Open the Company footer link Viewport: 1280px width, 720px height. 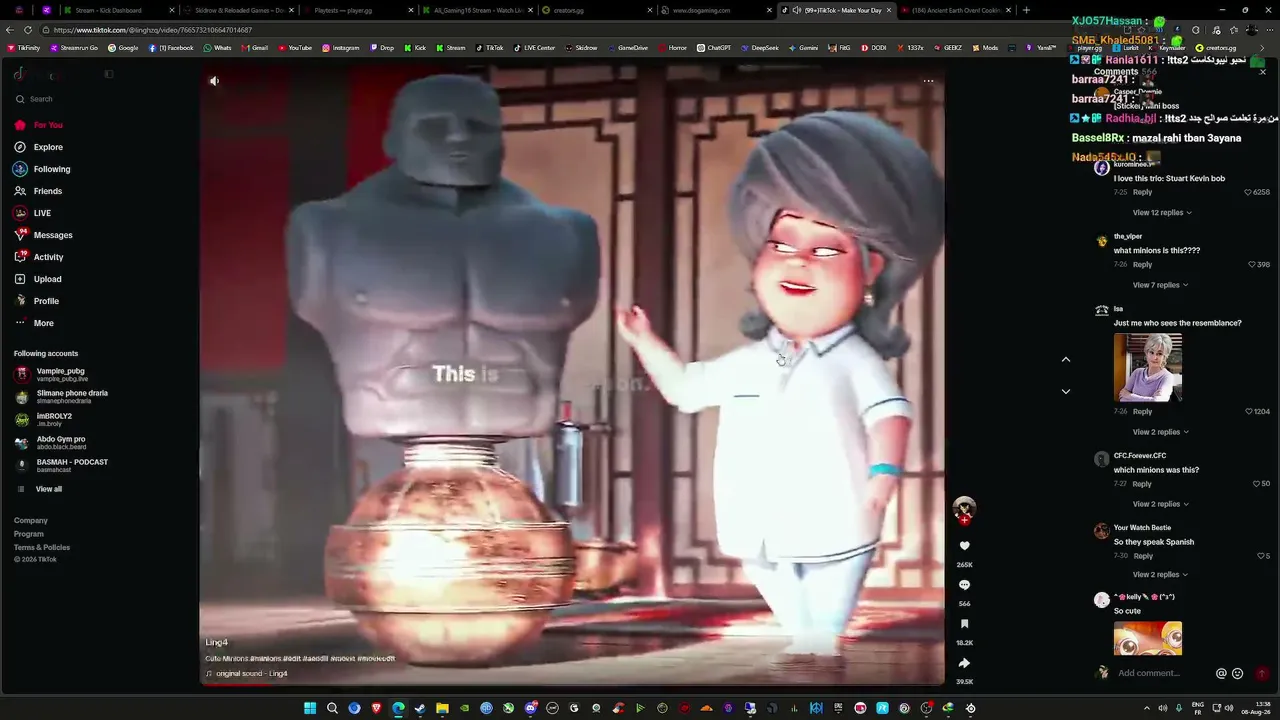coord(31,520)
